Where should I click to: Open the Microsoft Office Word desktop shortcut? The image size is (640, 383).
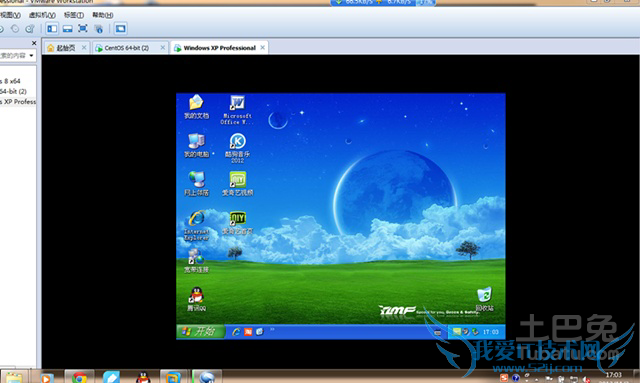[x=237, y=110]
